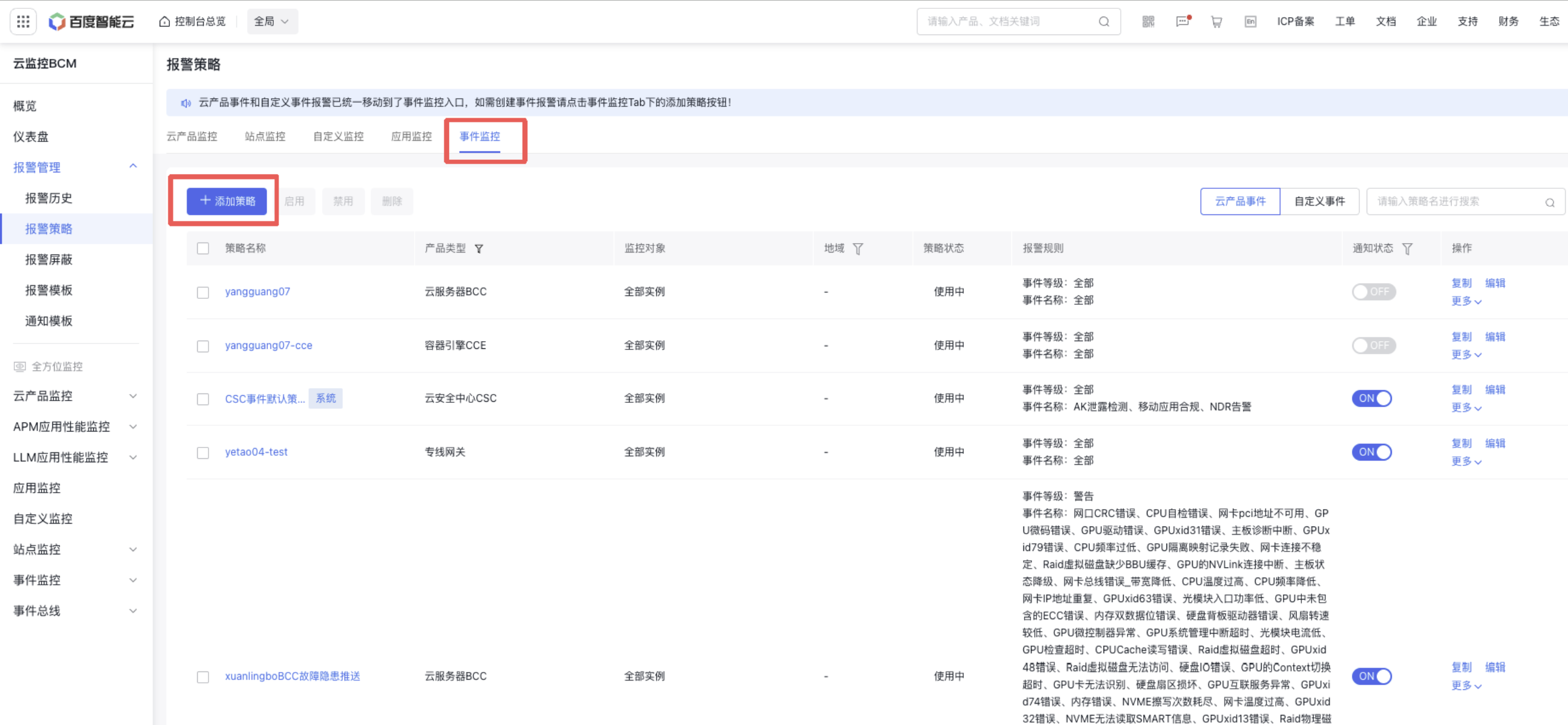Viewport: 1568px width, 725px height.
Task: Tick the select-all checkbox in table header
Action: (x=203, y=248)
